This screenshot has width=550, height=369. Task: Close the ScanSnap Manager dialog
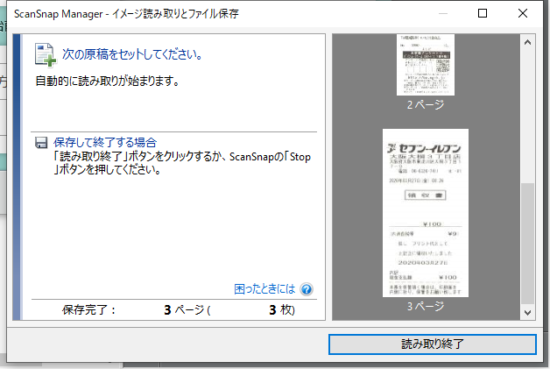pos(523,14)
